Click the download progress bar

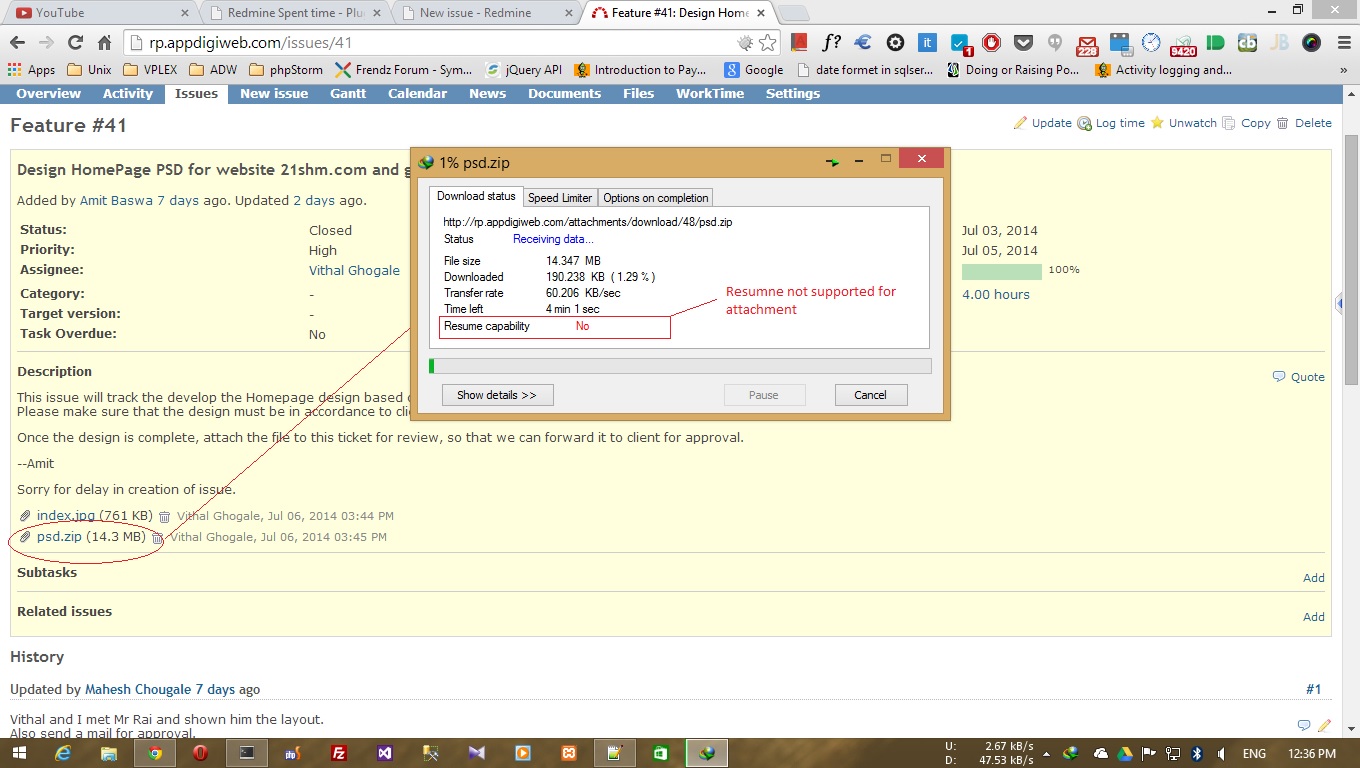[x=680, y=366]
